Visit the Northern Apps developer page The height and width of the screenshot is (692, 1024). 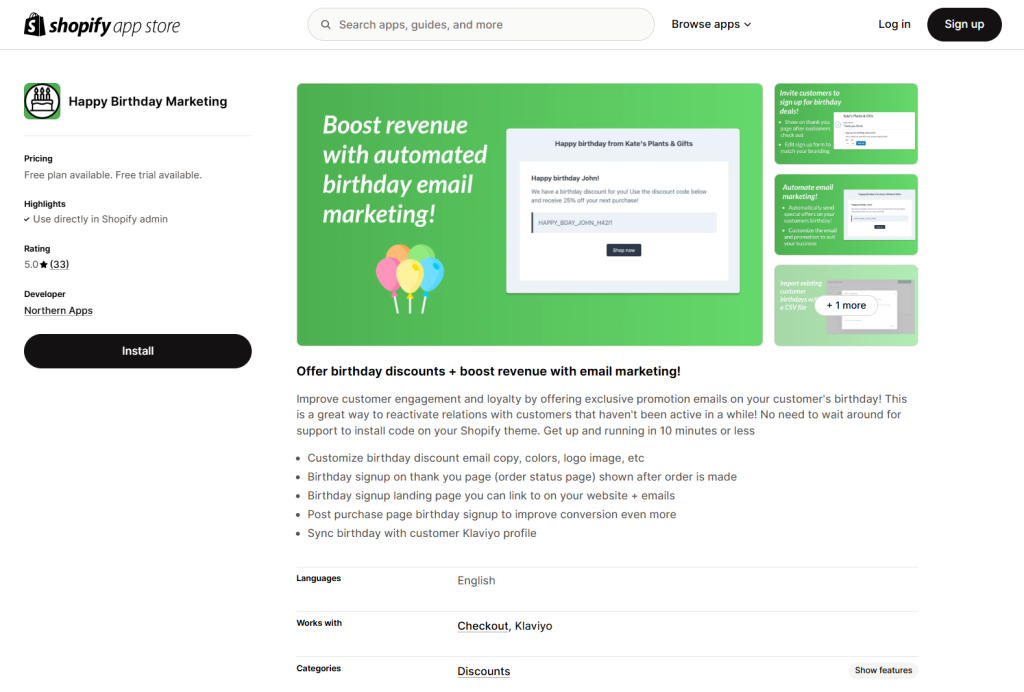tap(58, 311)
